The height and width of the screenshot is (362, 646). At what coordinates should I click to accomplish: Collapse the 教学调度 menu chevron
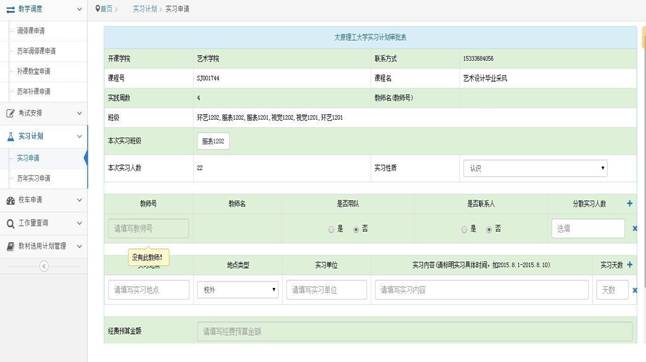click(x=79, y=9)
